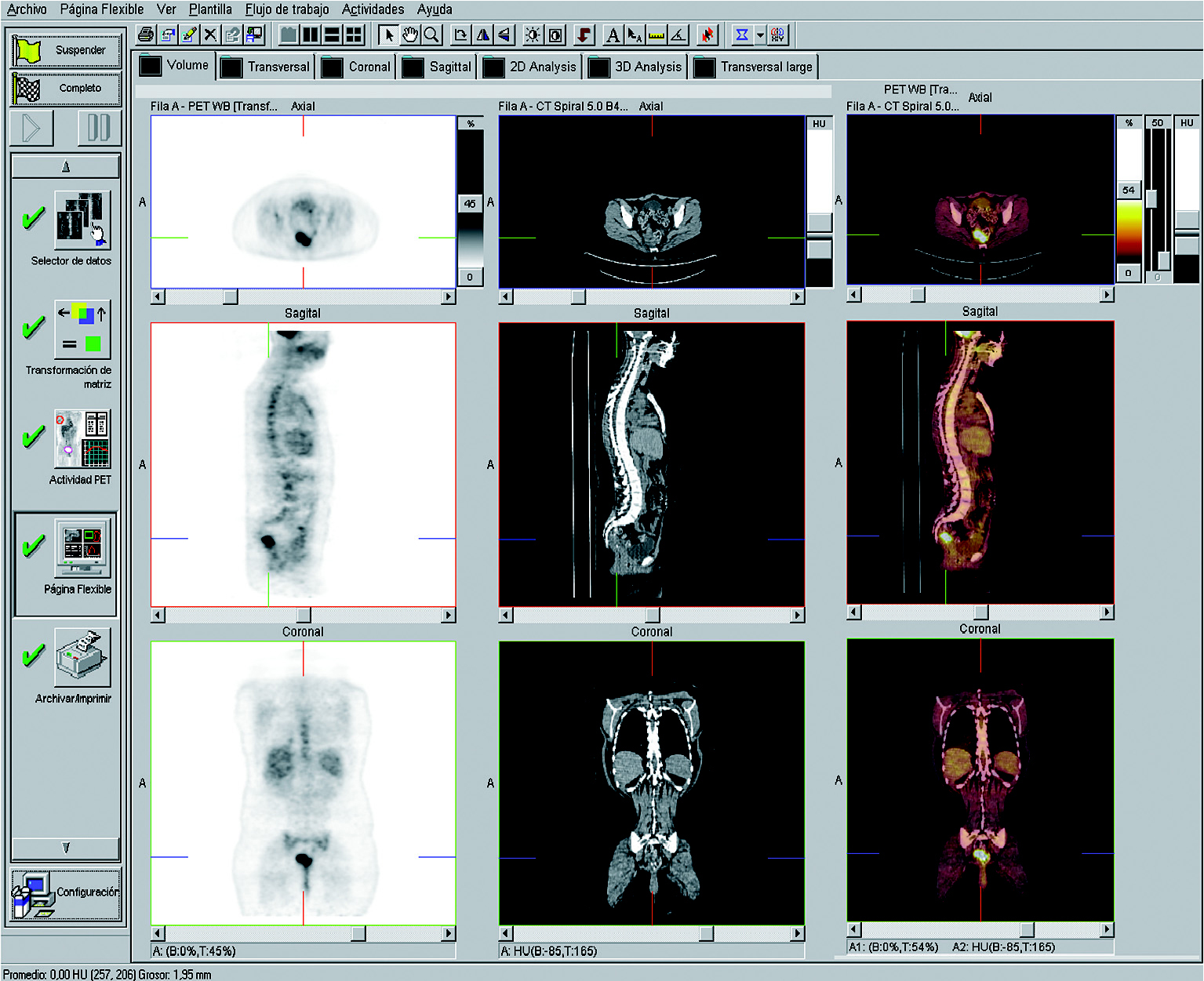
Task: Open the Selector de datos step icon
Action: coord(82,220)
